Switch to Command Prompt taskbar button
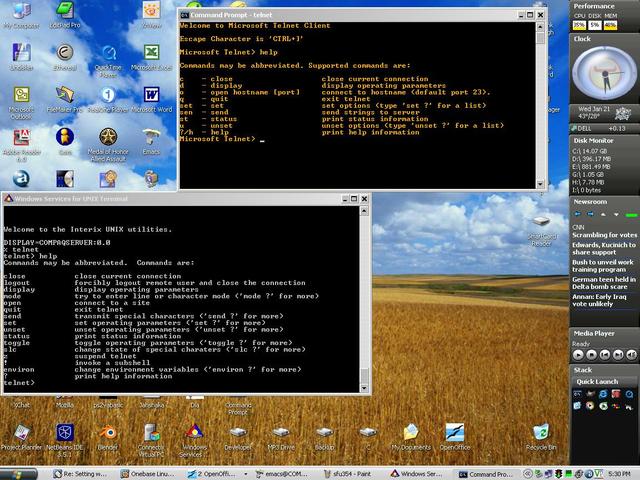Image resolution: width=640 pixels, height=480 pixels. (485, 474)
